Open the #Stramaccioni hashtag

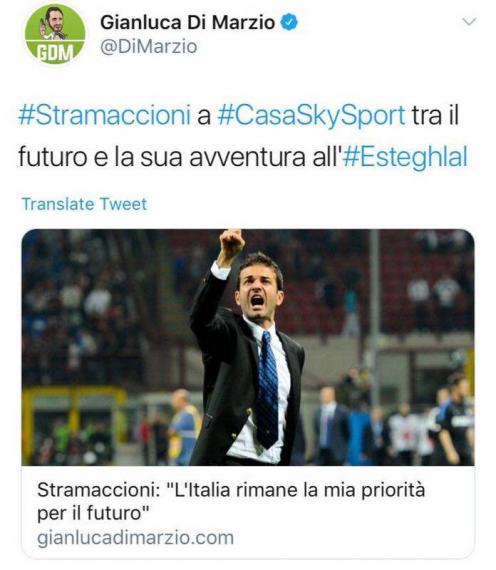click(x=104, y=115)
